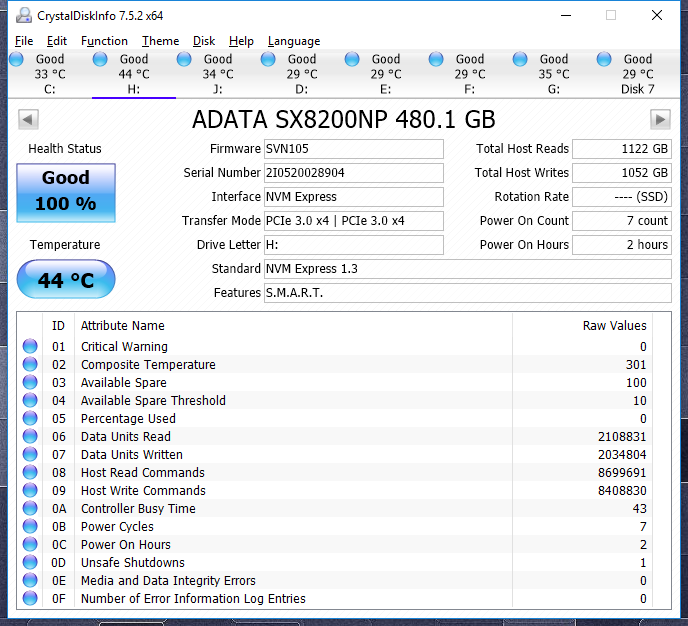Image resolution: width=688 pixels, height=626 pixels.
Task: Click status orb beside Percentage Used row
Action: (x=31, y=419)
